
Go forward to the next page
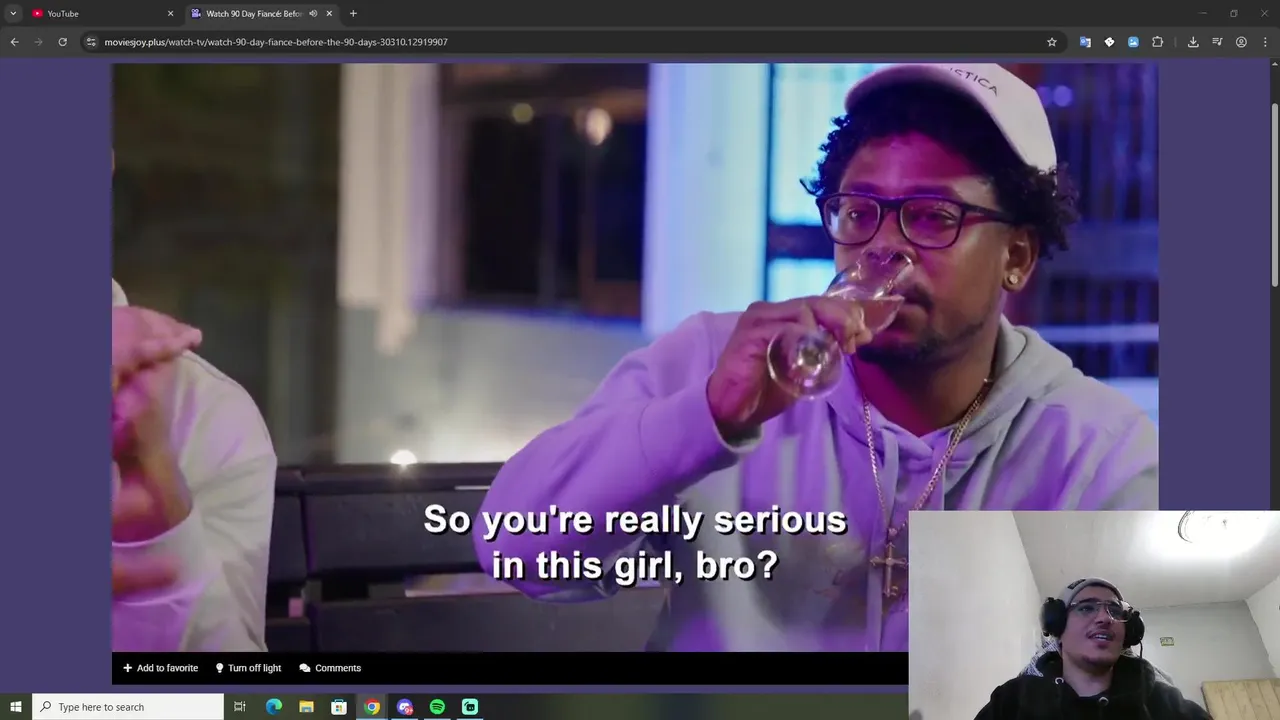[x=38, y=42]
